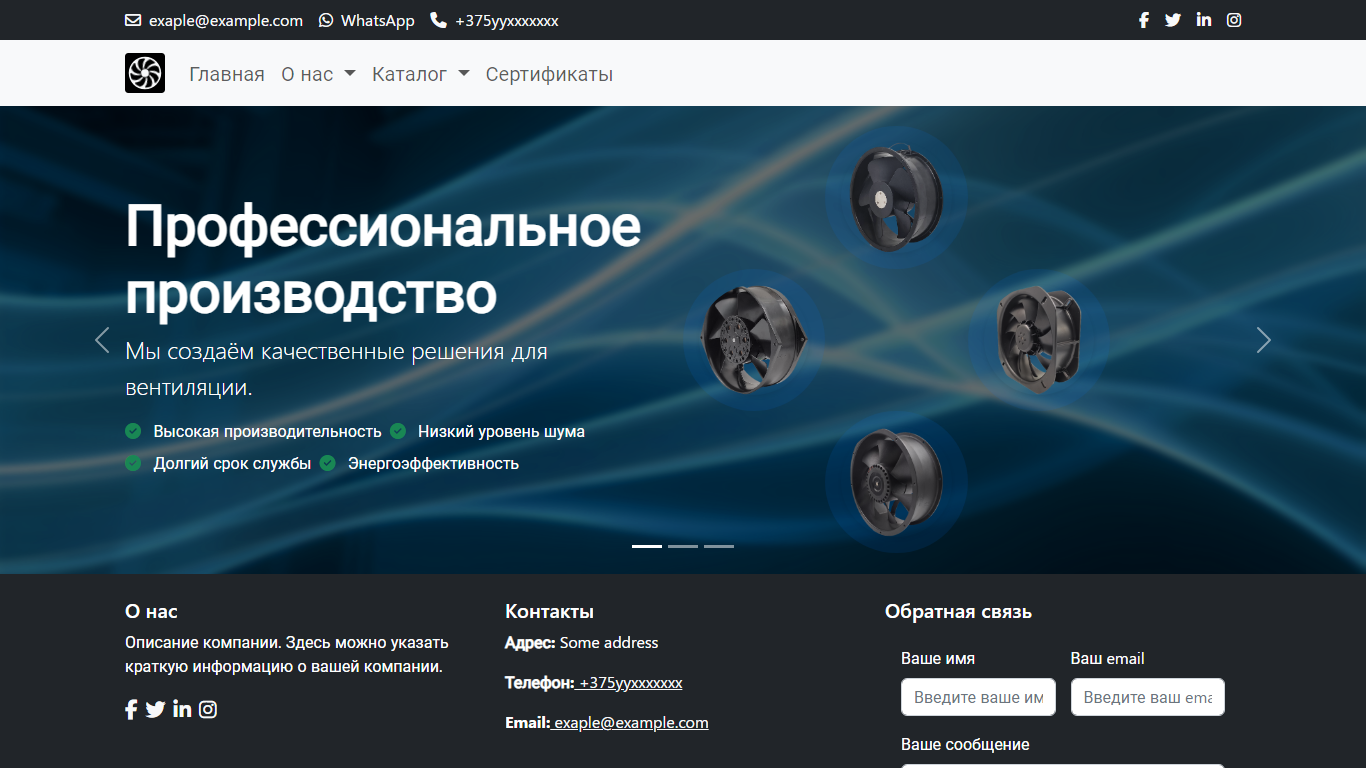Click the Описание компании footer paragraph
Screen dimensions: 1366x768
click(x=287, y=655)
